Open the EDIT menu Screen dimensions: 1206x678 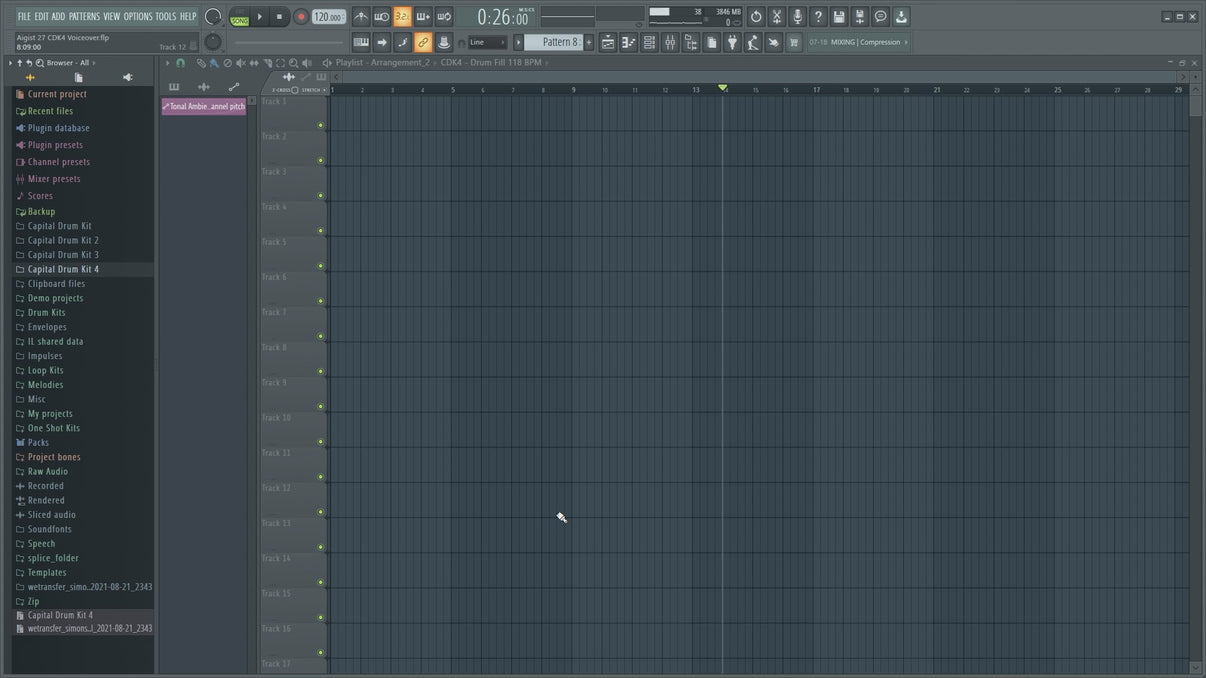coord(42,16)
